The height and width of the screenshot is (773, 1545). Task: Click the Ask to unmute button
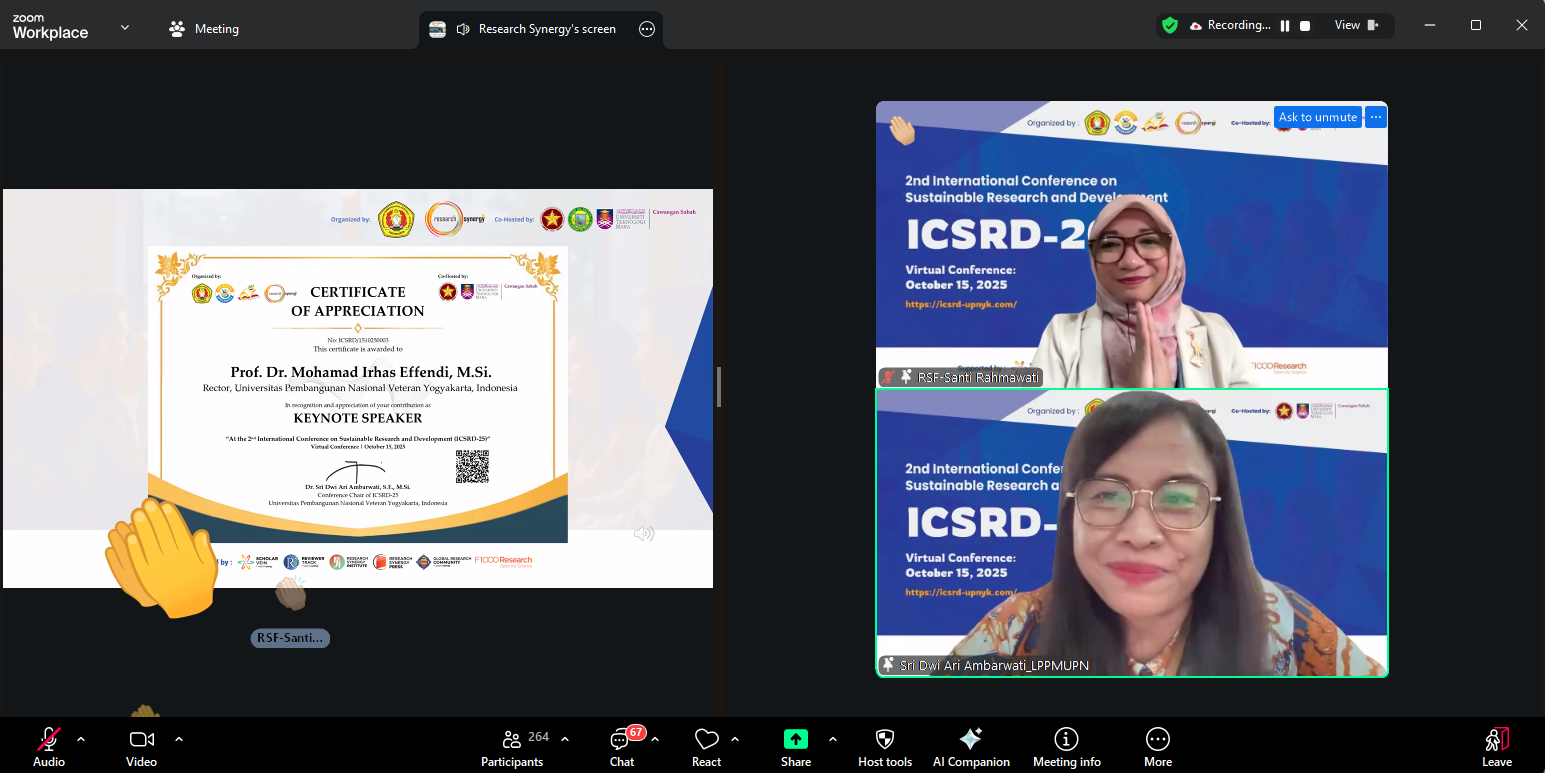tap(1317, 117)
